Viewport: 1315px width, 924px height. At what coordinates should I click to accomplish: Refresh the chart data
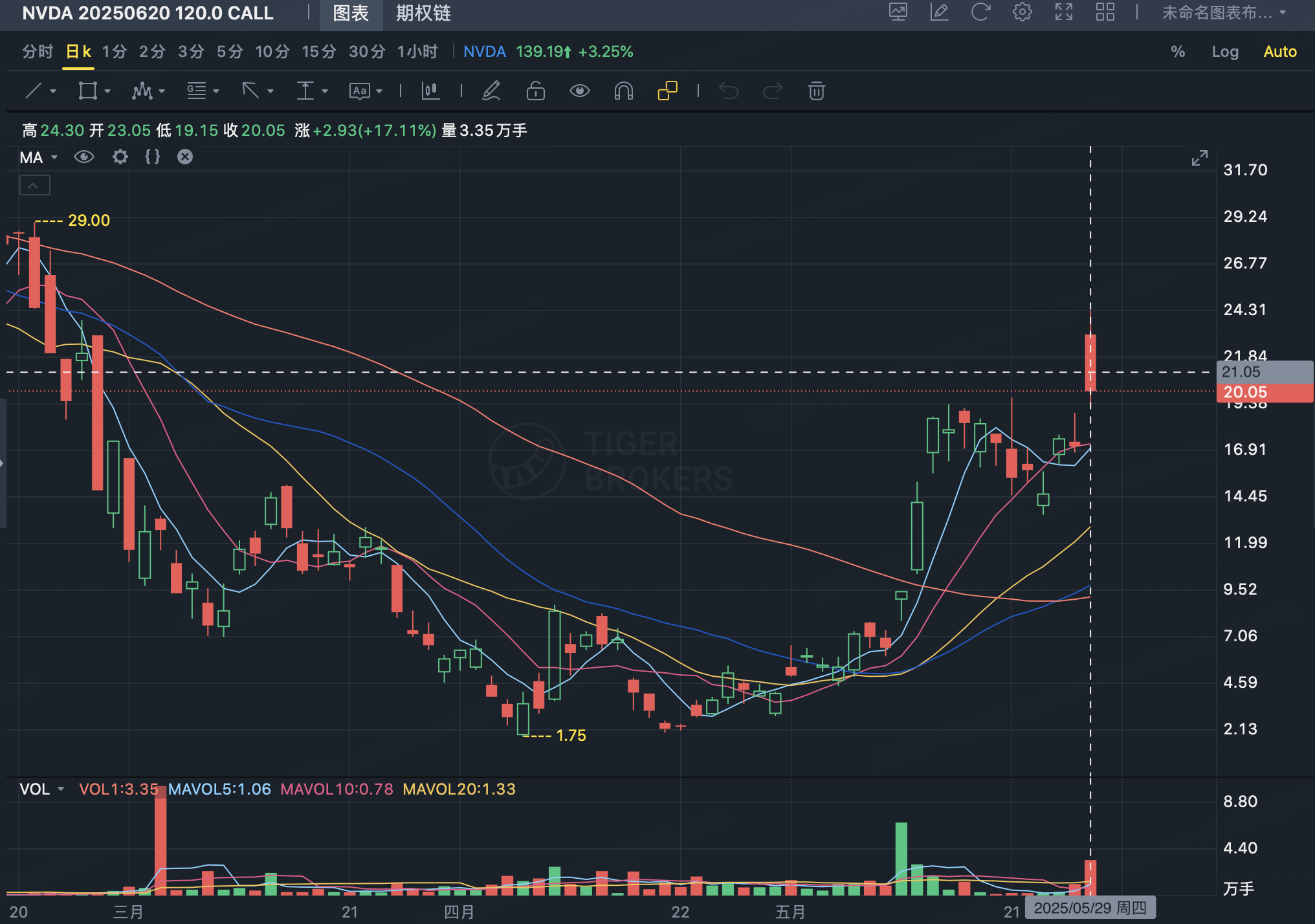981,12
